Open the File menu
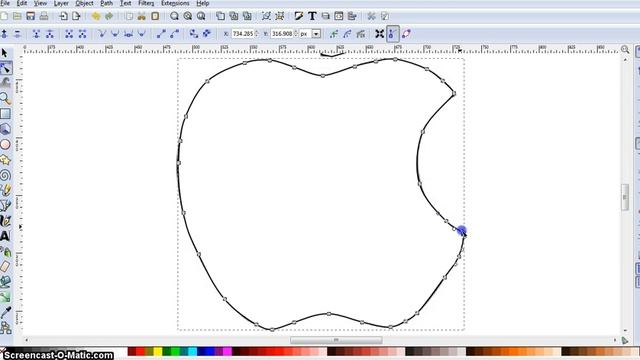This screenshot has width=640, height=360. tap(5, 3)
